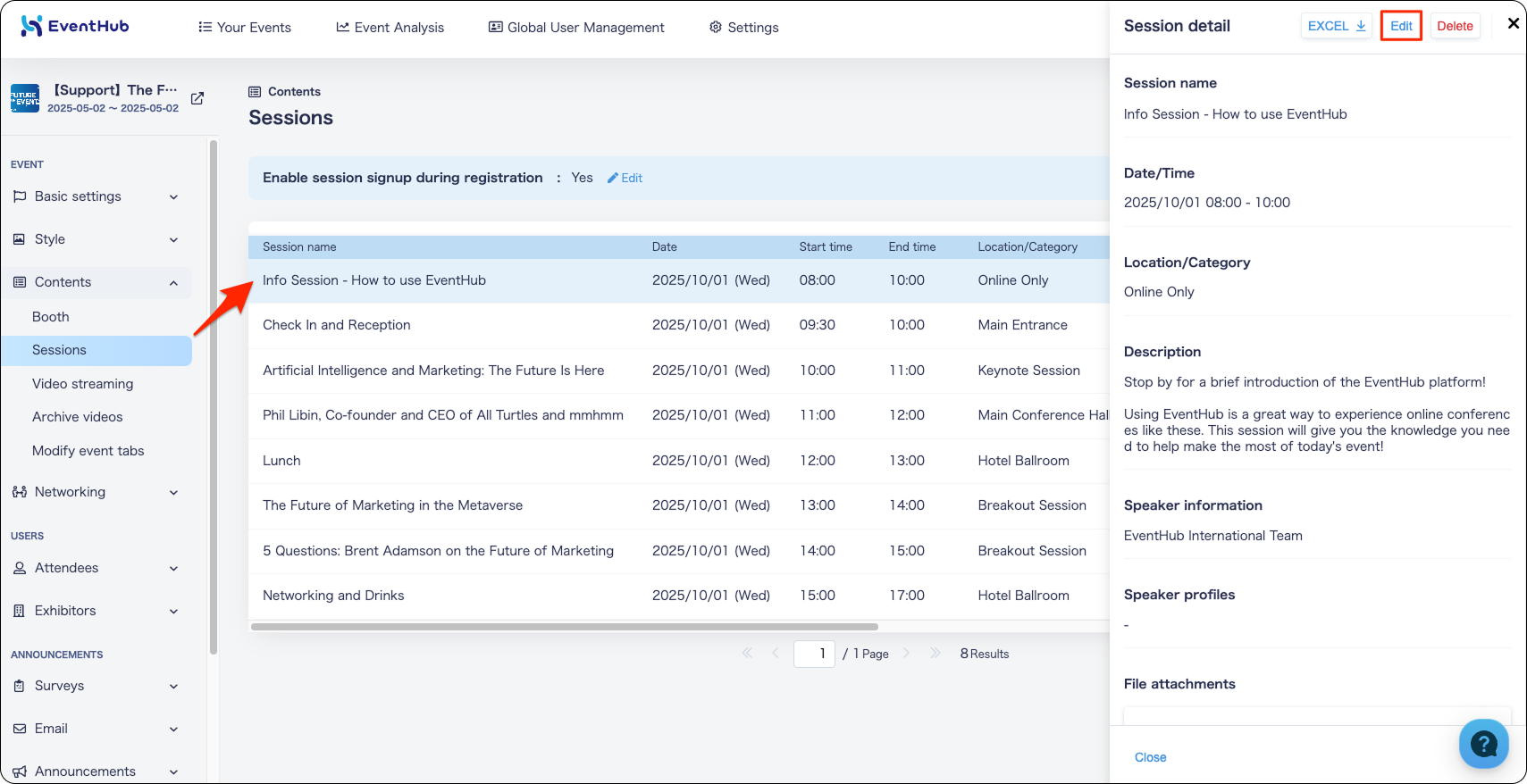Click the EventHub logo
Screen dimensions: 1527x784
(75, 26)
